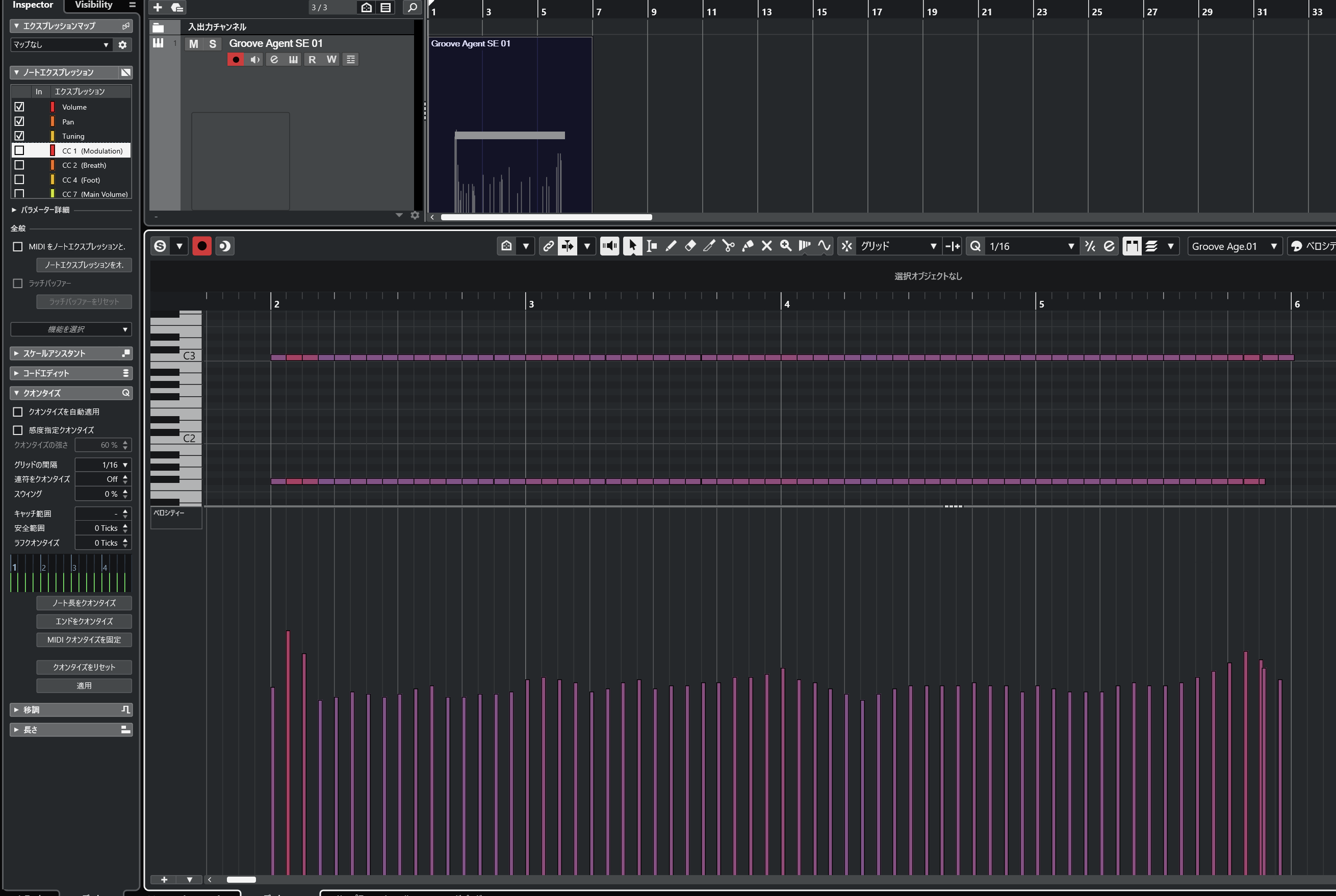The width and height of the screenshot is (1336, 896).
Task: Select the Draw pencil tool
Action: [x=671, y=246]
